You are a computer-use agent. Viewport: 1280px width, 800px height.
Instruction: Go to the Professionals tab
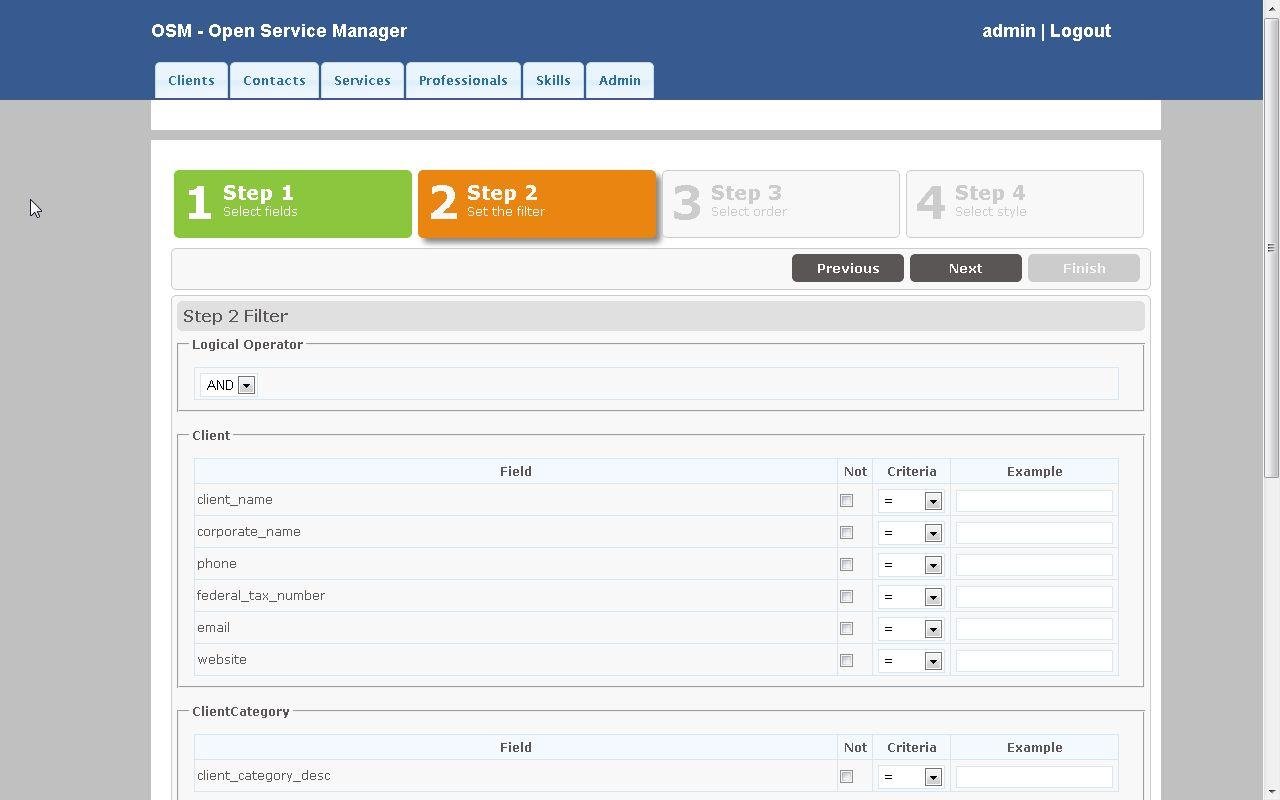[463, 80]
